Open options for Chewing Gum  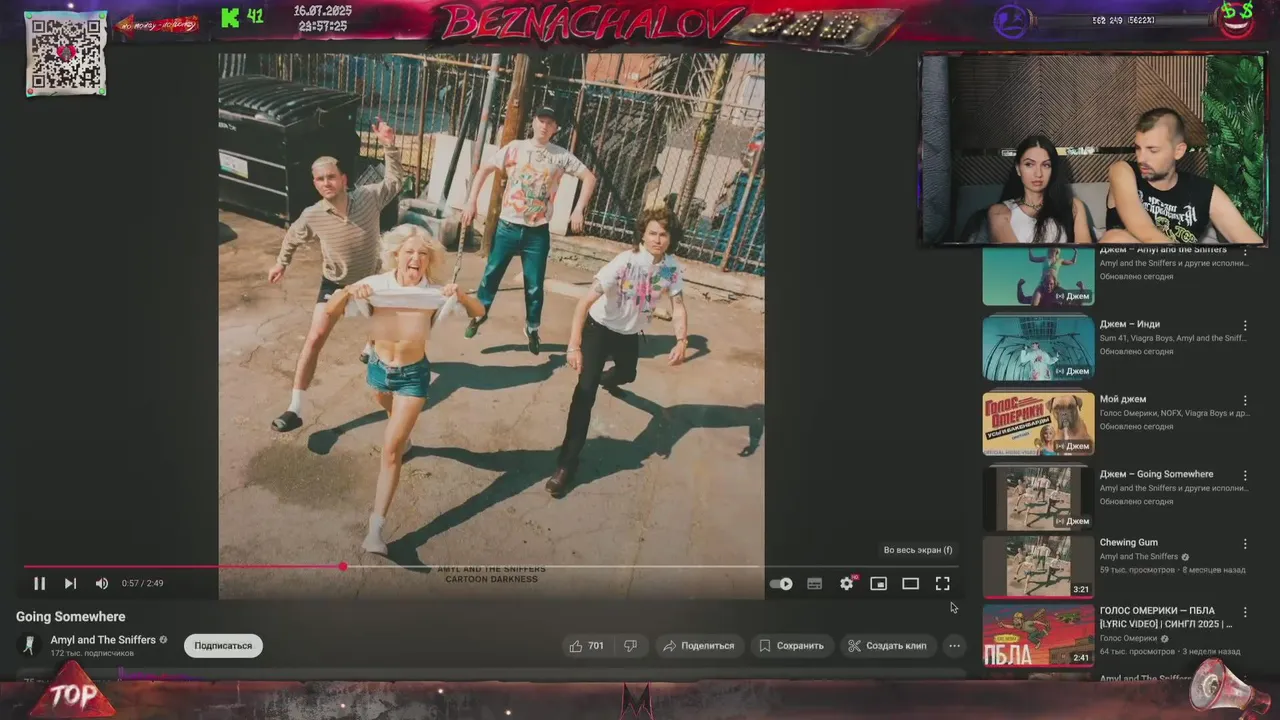tap(1245, 544)
